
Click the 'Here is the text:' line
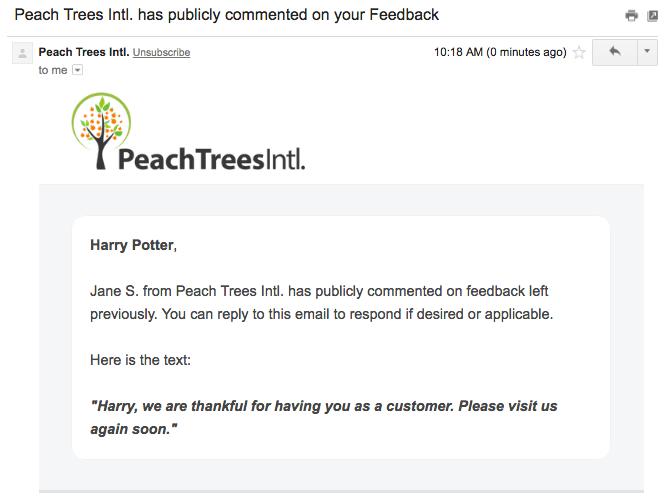pos(140,360)
